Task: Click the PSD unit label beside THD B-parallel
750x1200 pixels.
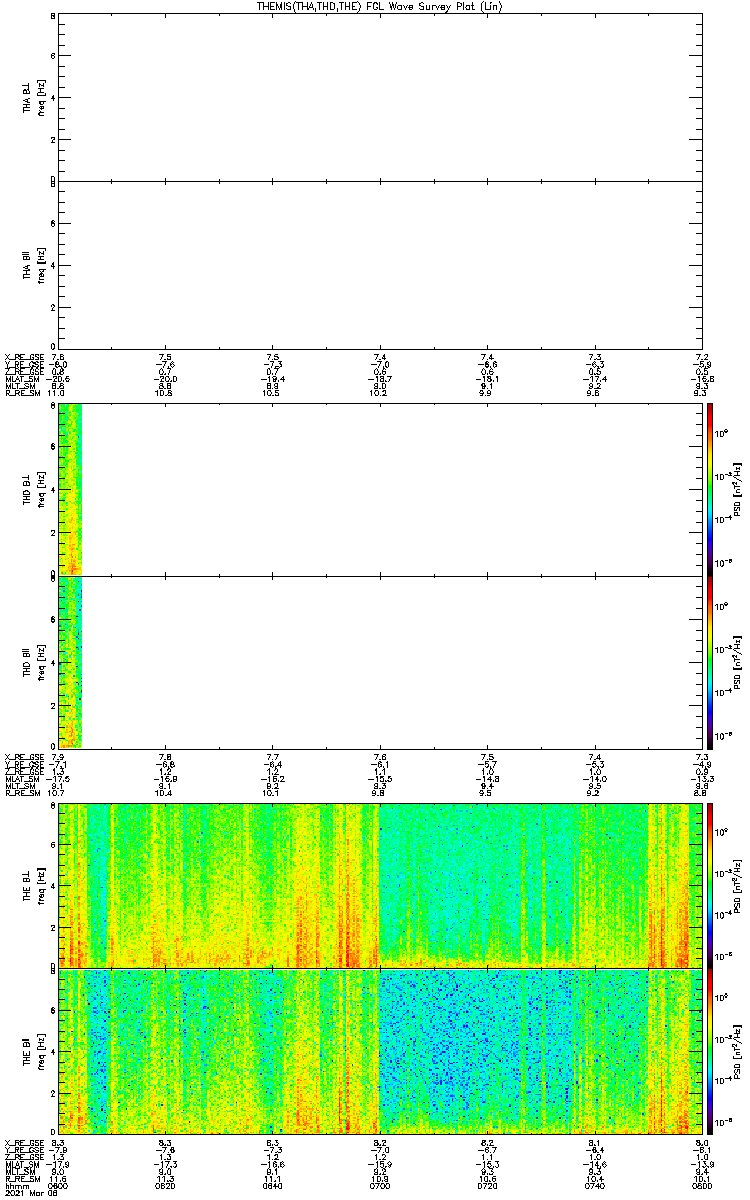Action: [737, 661]
